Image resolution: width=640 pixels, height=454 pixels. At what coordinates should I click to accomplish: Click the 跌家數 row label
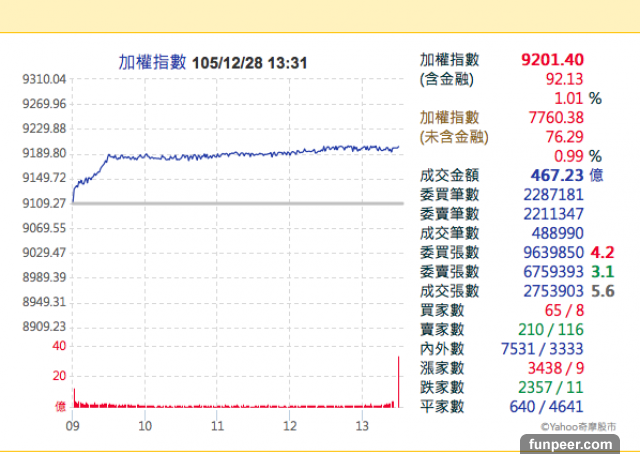(442, 387)
